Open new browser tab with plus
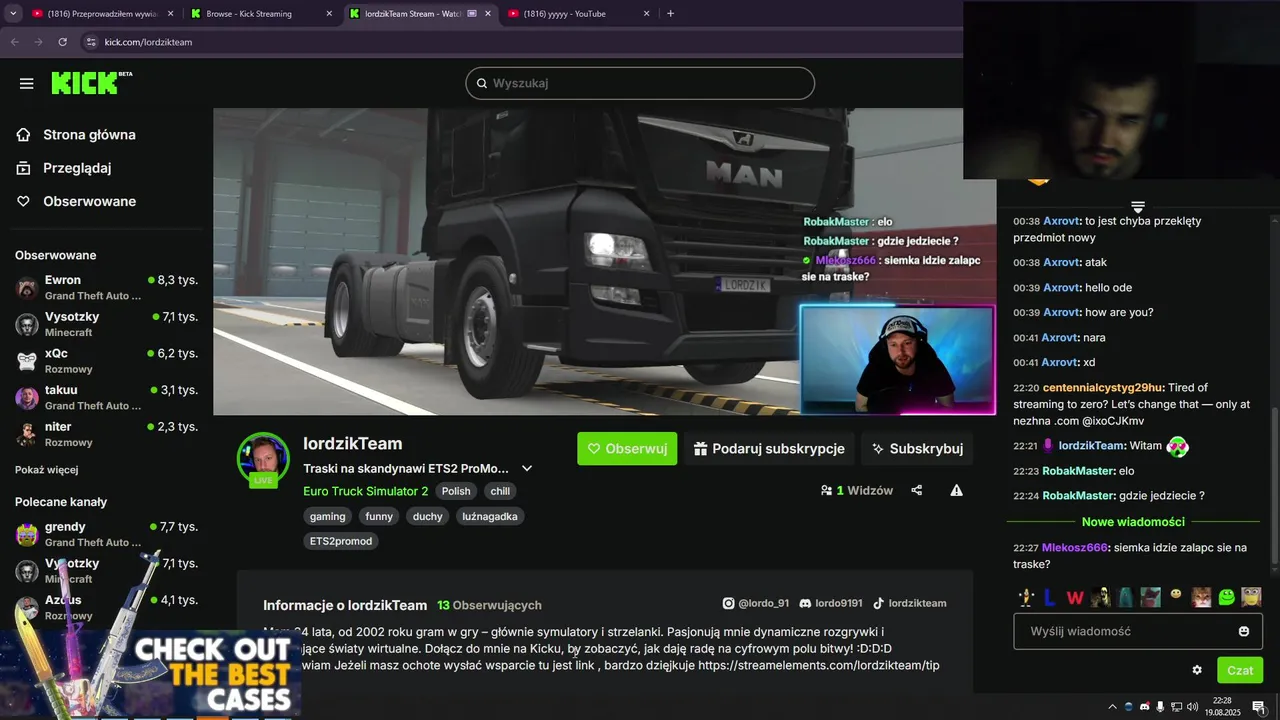Viewport: 1280px width, 720px height. click(x=670, y=14)
